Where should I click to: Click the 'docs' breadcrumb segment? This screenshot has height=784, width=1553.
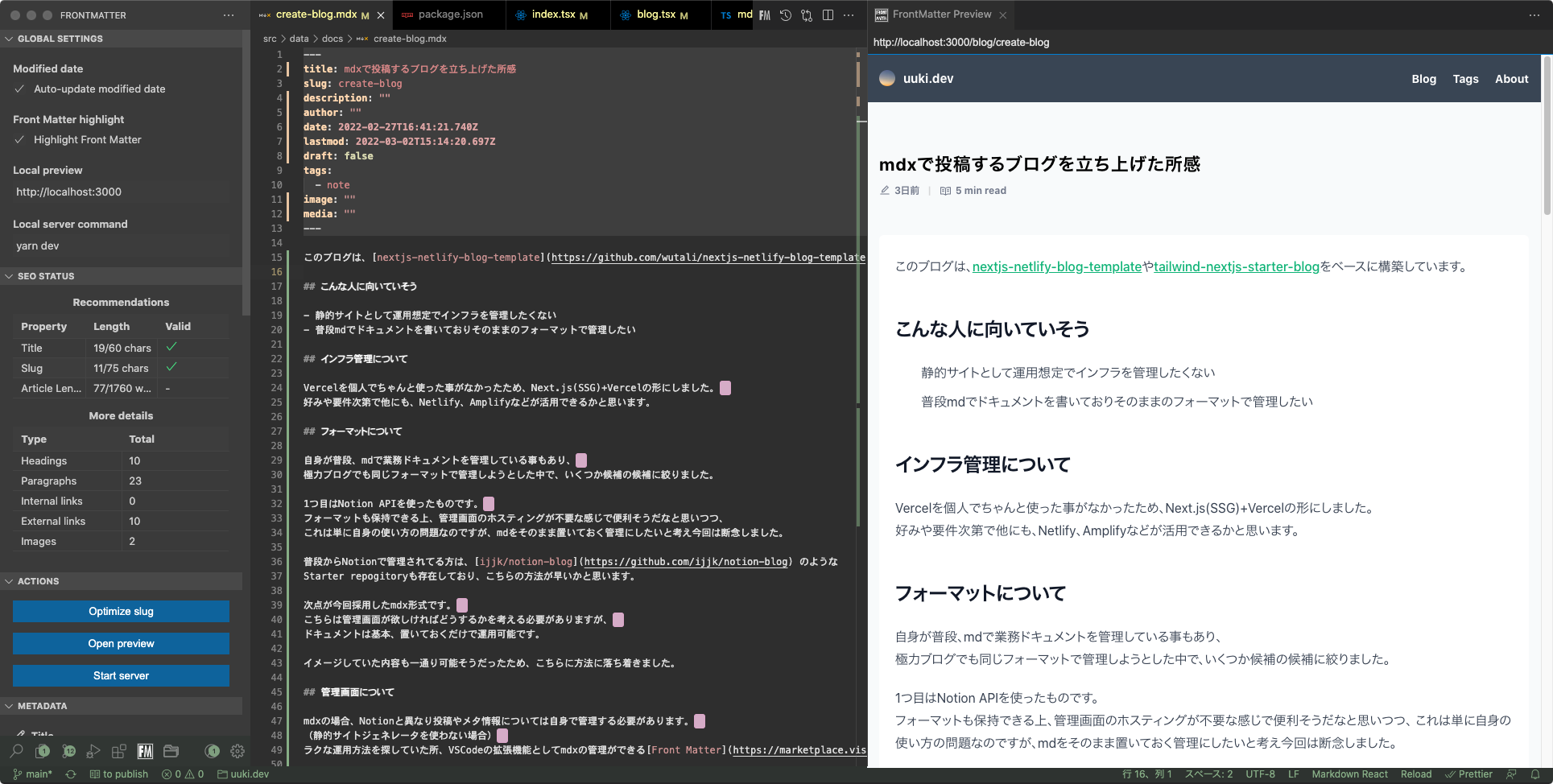(x=332, y=39)
